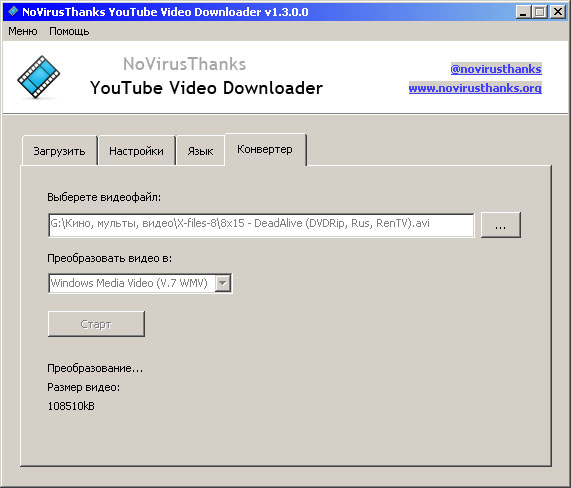
Task: Switch to the Язык tab
Action: tap(200, 151)
